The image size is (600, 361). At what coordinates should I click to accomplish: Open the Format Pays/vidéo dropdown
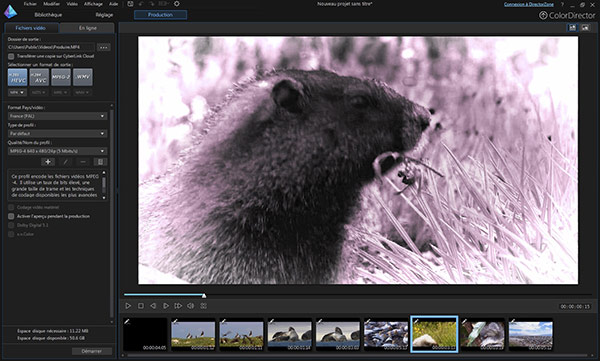point(57,116)
